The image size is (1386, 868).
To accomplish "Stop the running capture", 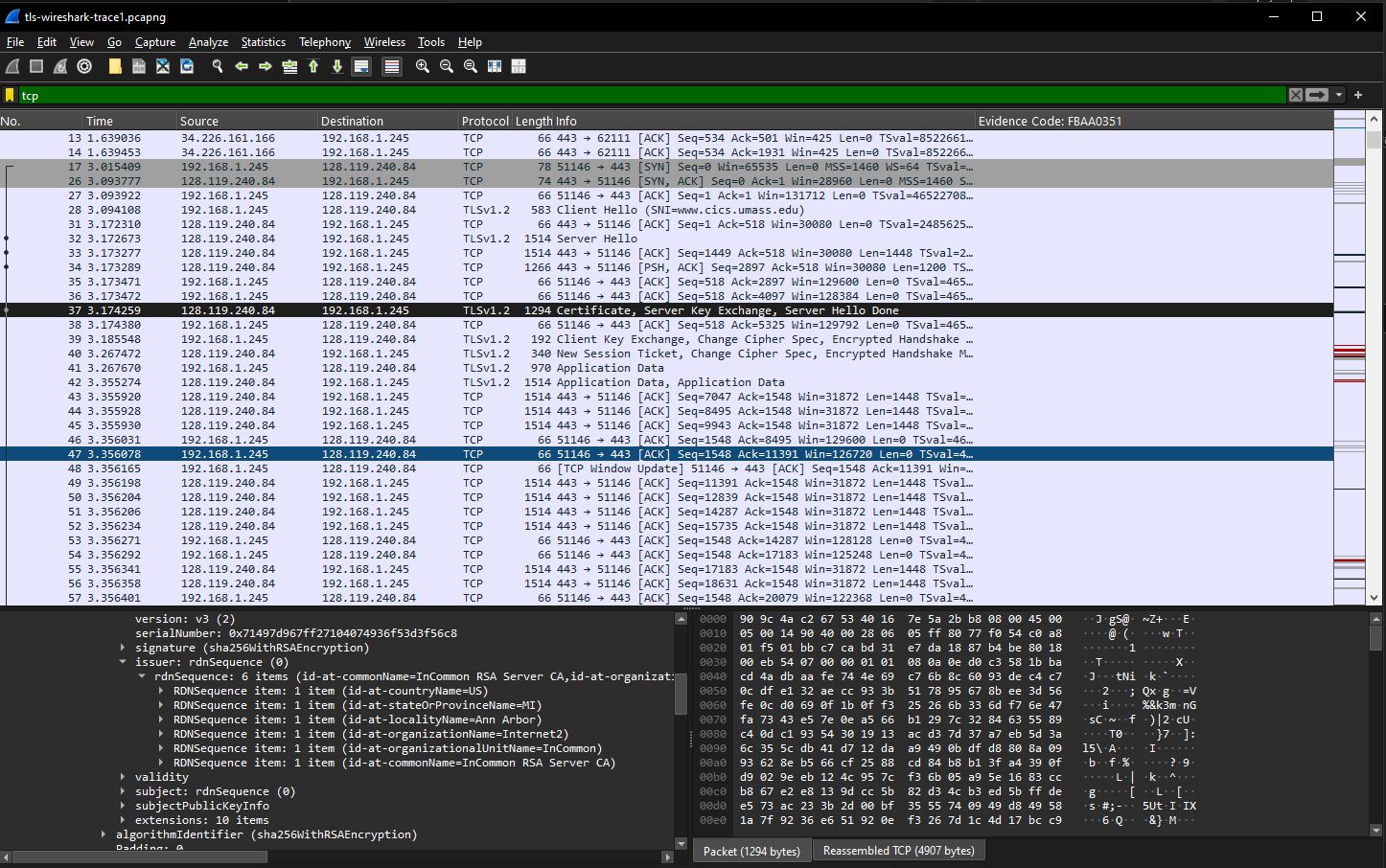I will (36, 66).
